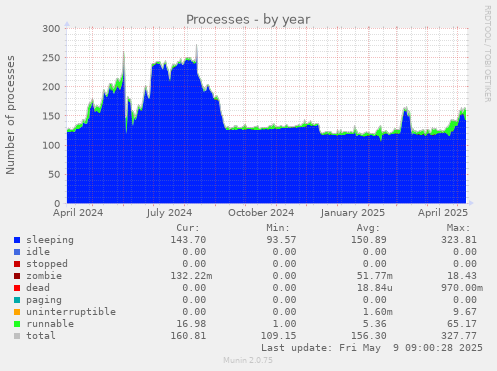Click stopped row's Avg value 0.00

(375, 264)
